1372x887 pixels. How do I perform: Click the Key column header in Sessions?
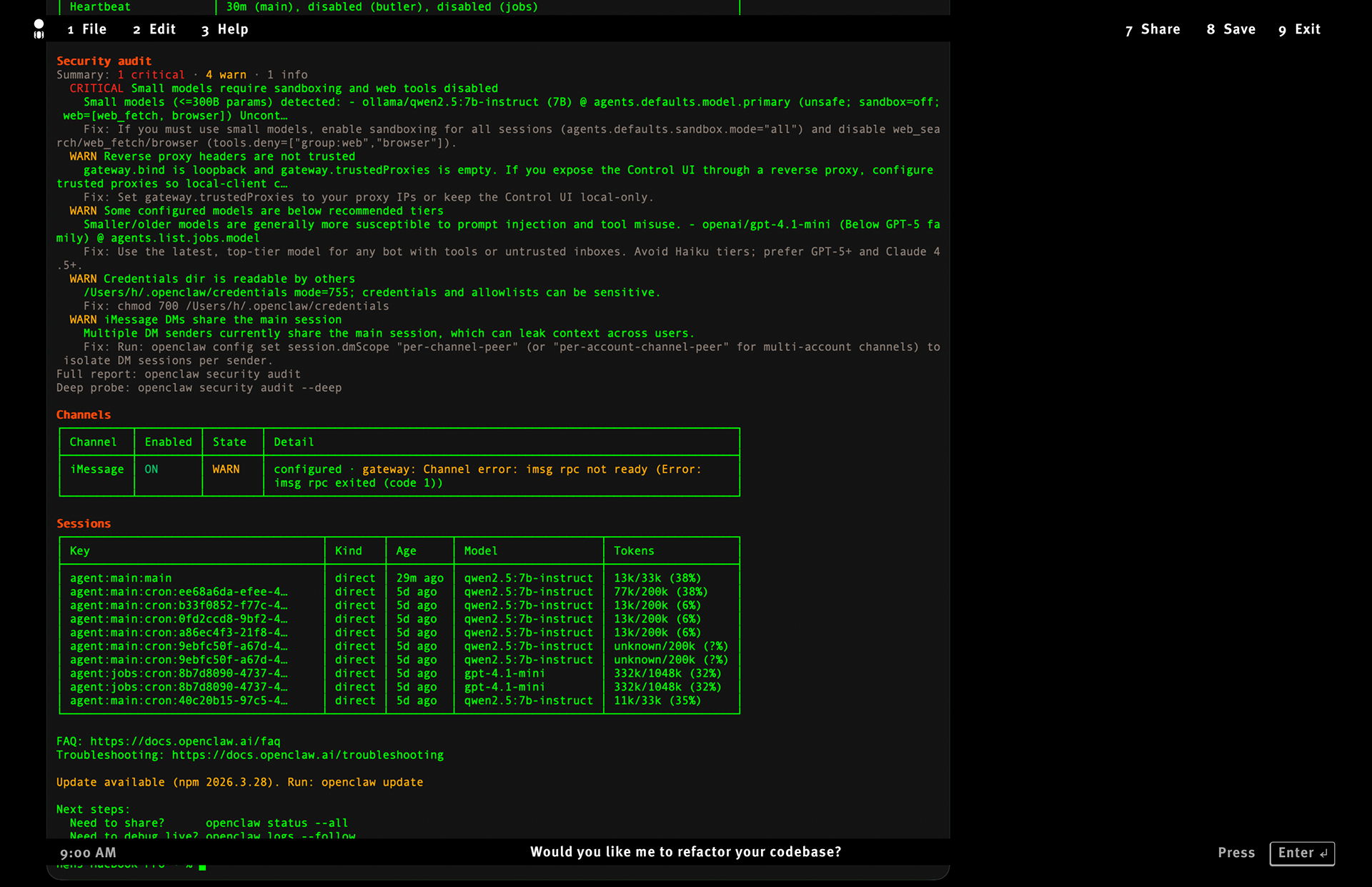point(80,551)
